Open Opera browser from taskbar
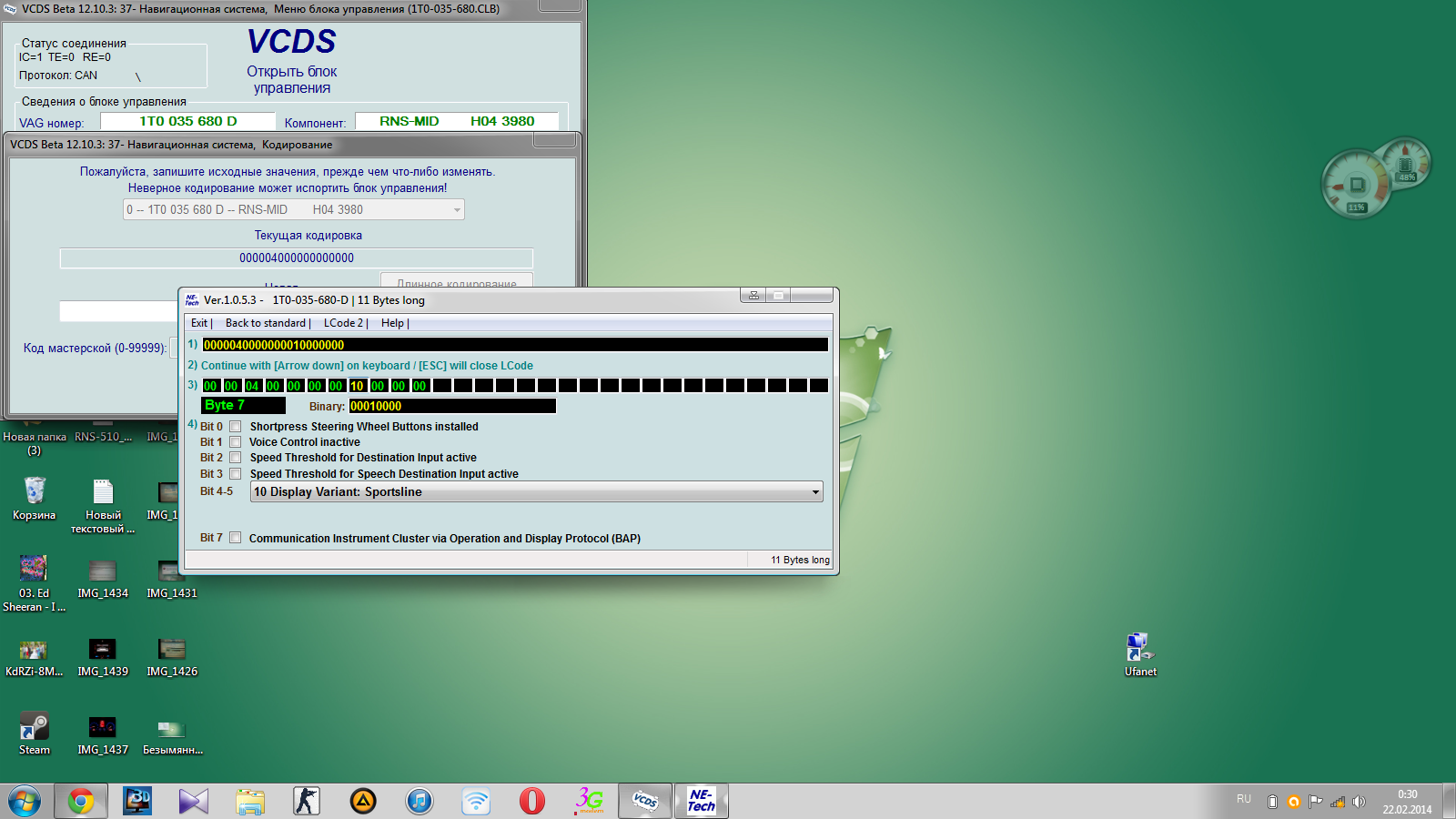 tap(532, 801)
